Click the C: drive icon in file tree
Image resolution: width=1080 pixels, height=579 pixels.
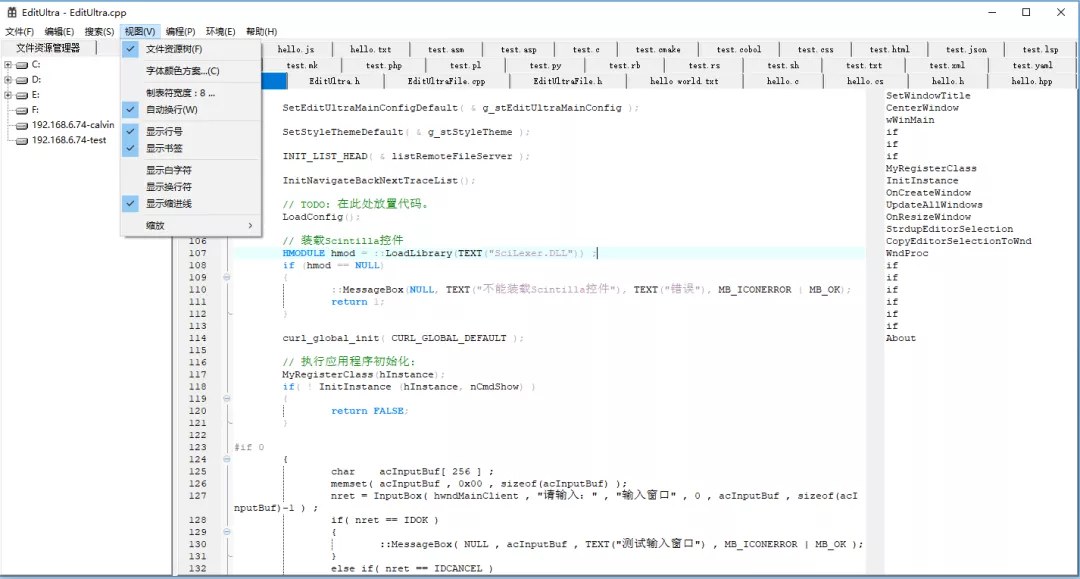click(22, 65)
